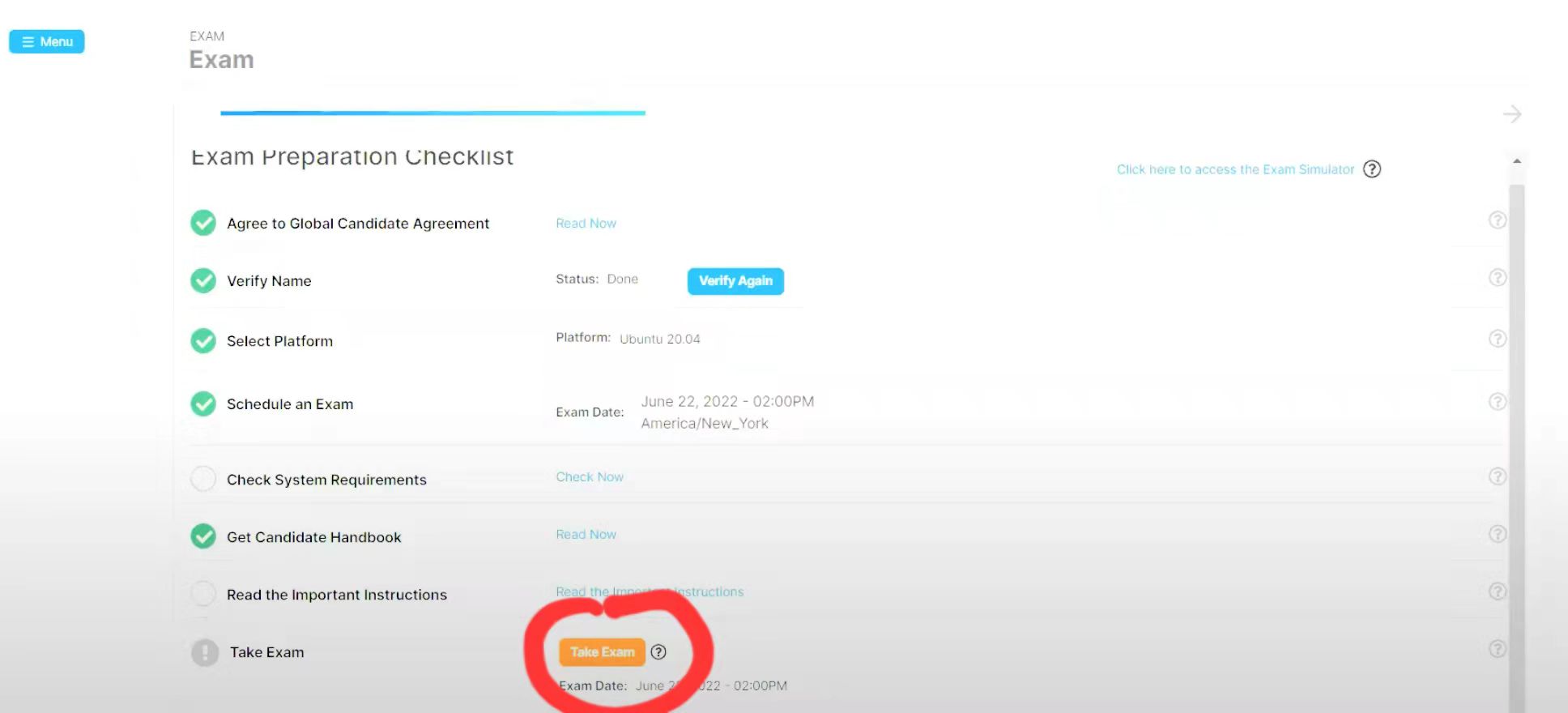Click help icon on Global Candidate Agreement row

(1497, 220)
